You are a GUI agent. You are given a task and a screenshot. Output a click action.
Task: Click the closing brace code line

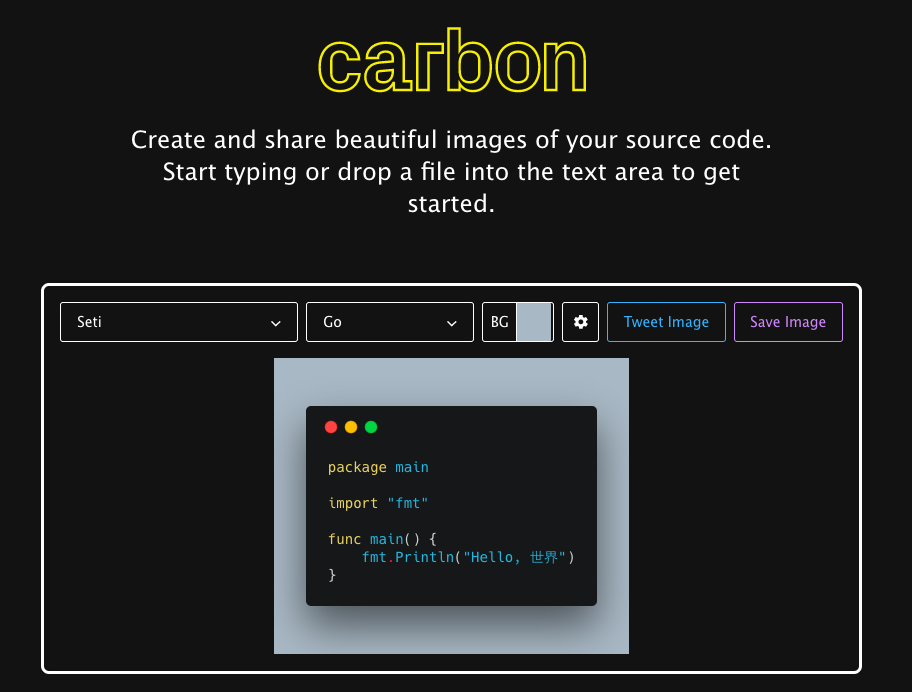pyautogui.click(x=332, y=575)
